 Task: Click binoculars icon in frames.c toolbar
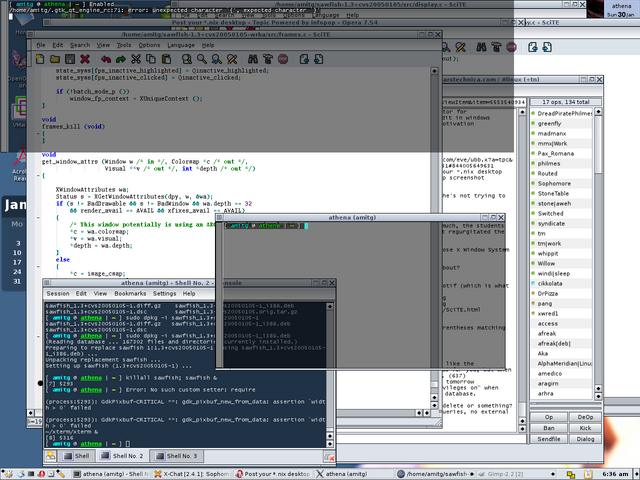click(253, 59)
